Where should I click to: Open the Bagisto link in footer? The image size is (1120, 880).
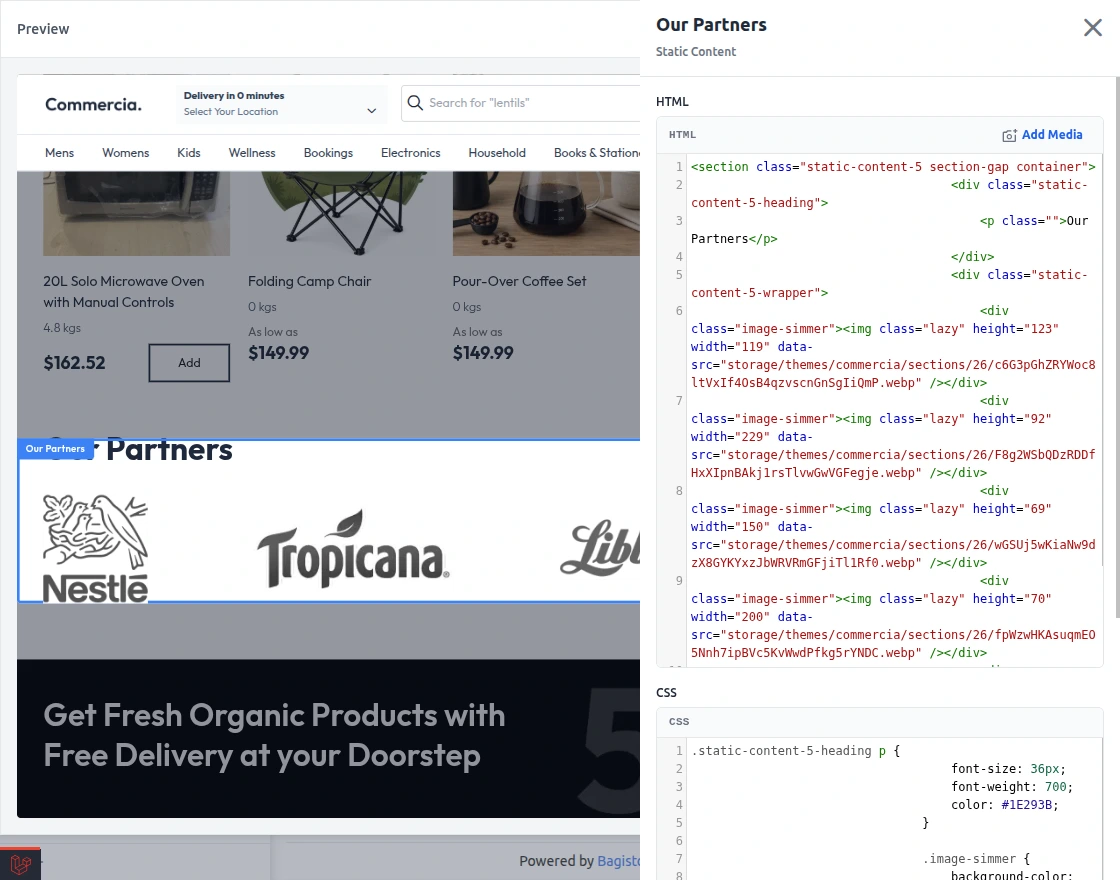(x=618, y=861)
